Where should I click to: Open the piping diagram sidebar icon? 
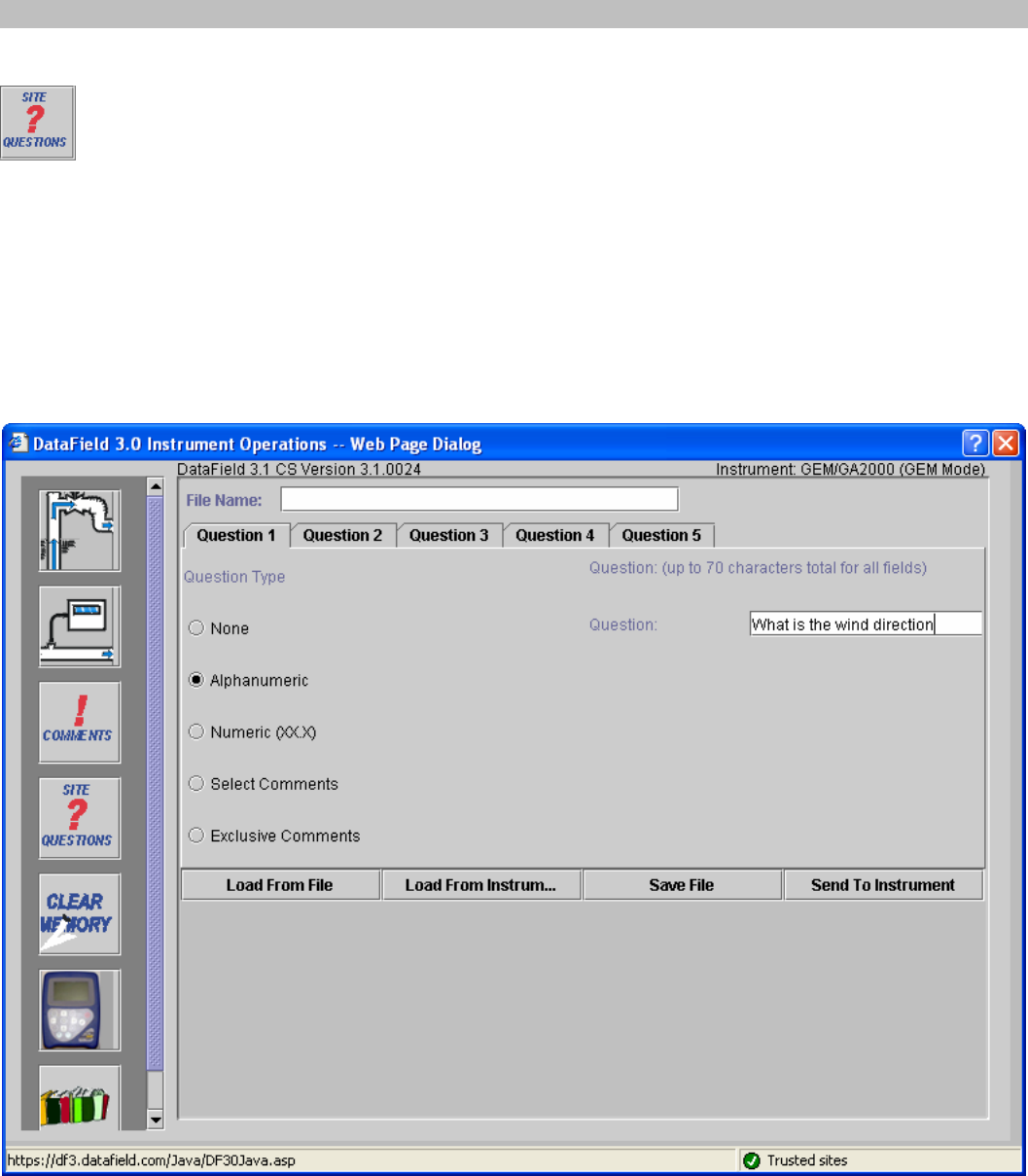point(80,530)
